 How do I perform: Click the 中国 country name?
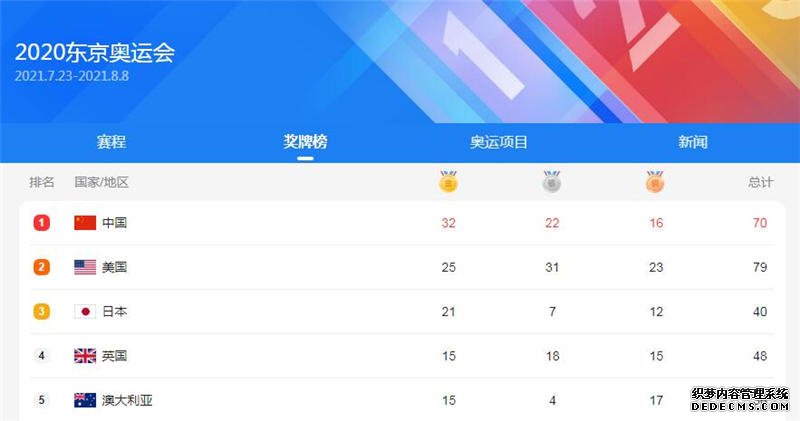[114, 222]
